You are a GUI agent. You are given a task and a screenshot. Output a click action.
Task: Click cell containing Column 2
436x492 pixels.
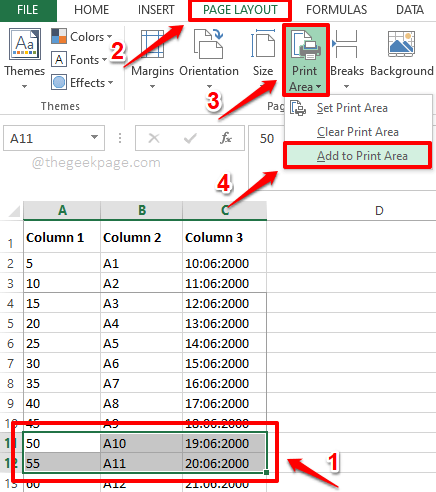coord(142,237)
